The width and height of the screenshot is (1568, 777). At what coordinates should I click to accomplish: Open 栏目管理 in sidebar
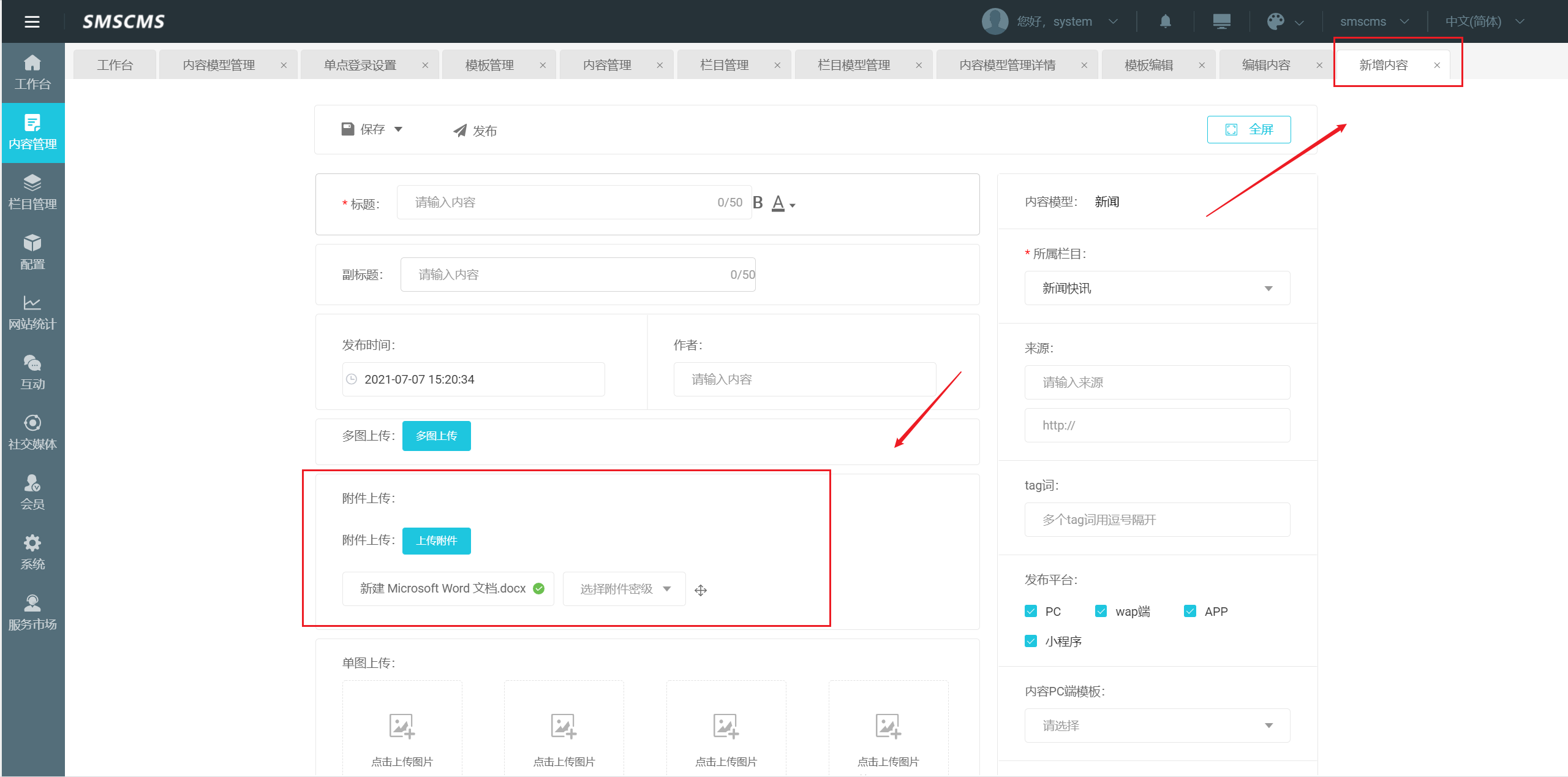pyautogui.click(x=32, y=192)
